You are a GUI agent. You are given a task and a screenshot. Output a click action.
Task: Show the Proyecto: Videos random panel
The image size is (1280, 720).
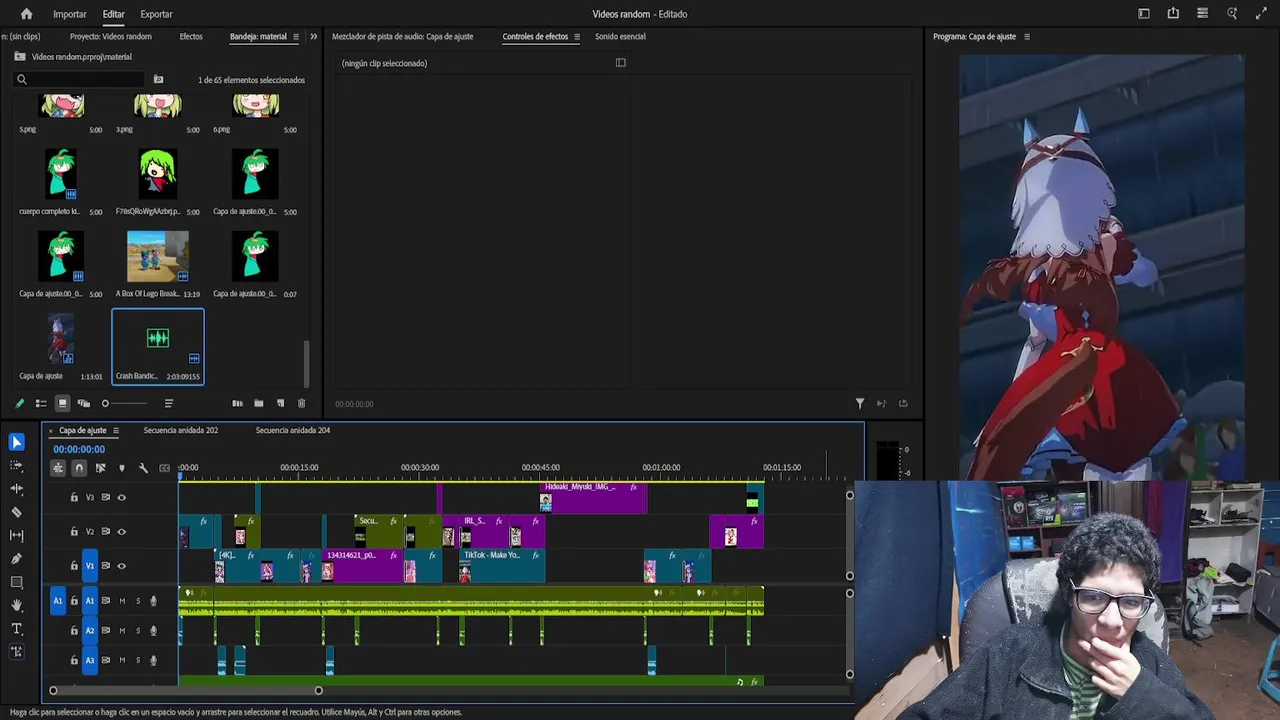point(111,36)
